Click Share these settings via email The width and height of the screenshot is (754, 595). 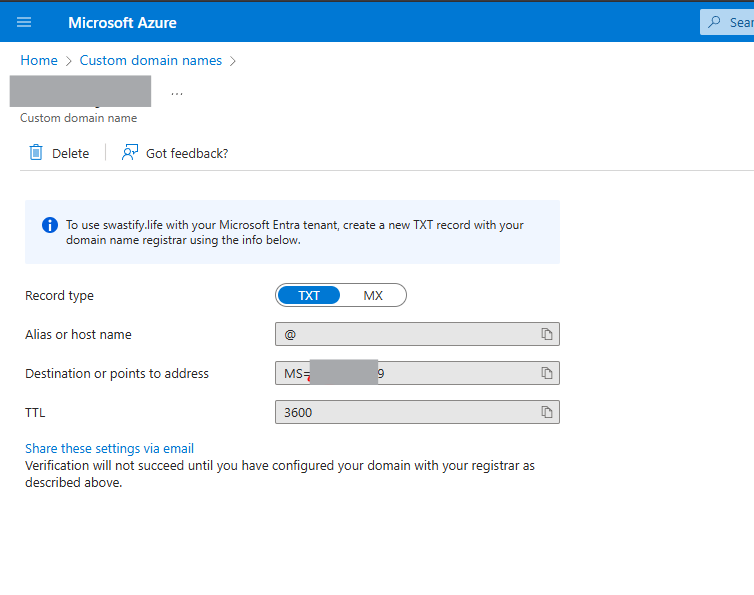109,448
